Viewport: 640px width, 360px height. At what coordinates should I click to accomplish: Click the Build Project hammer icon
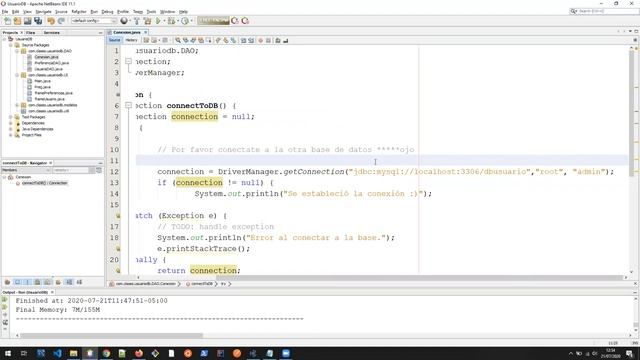[137, 21]
